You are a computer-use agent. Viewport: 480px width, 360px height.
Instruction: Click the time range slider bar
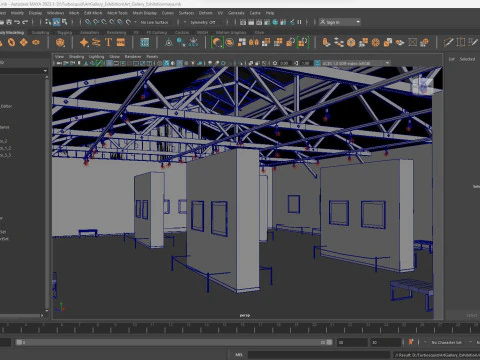tap(174, 342)
